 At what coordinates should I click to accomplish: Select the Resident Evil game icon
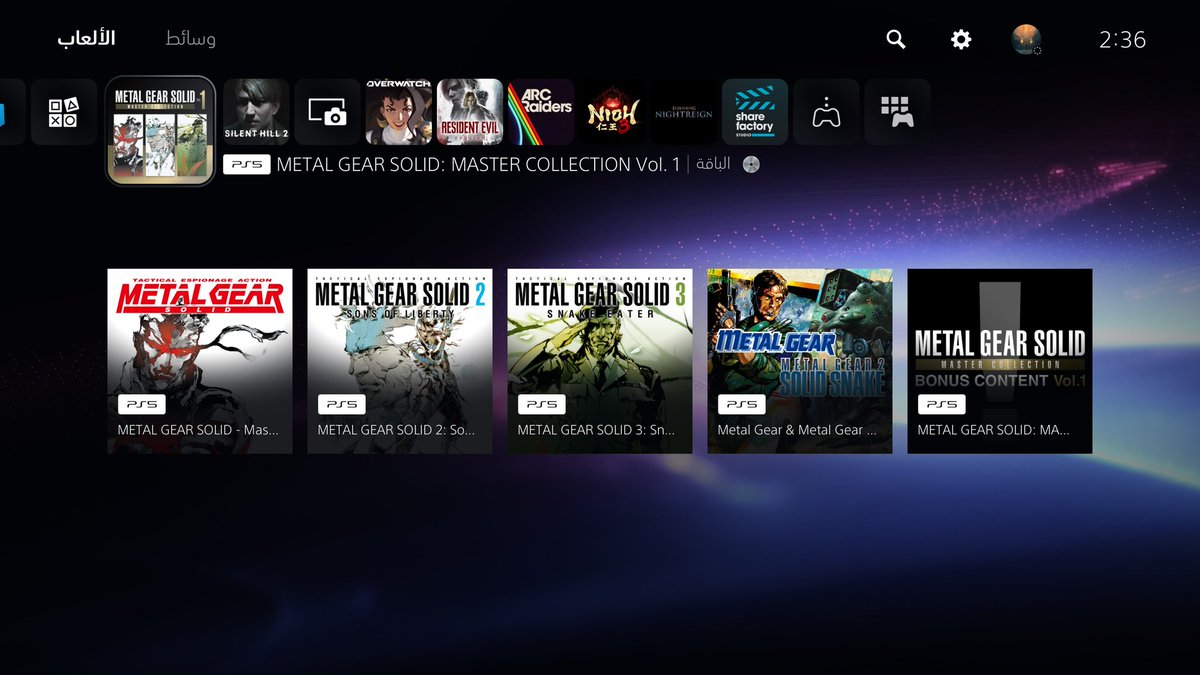point(470,112)
